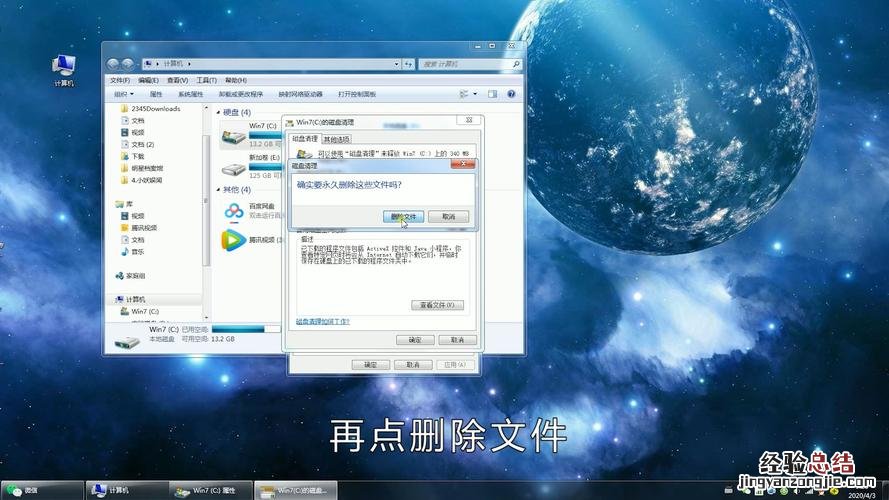Open the address bar history dropdown
The width and height of the screenshot is (889, 500).
pos(396,64)
